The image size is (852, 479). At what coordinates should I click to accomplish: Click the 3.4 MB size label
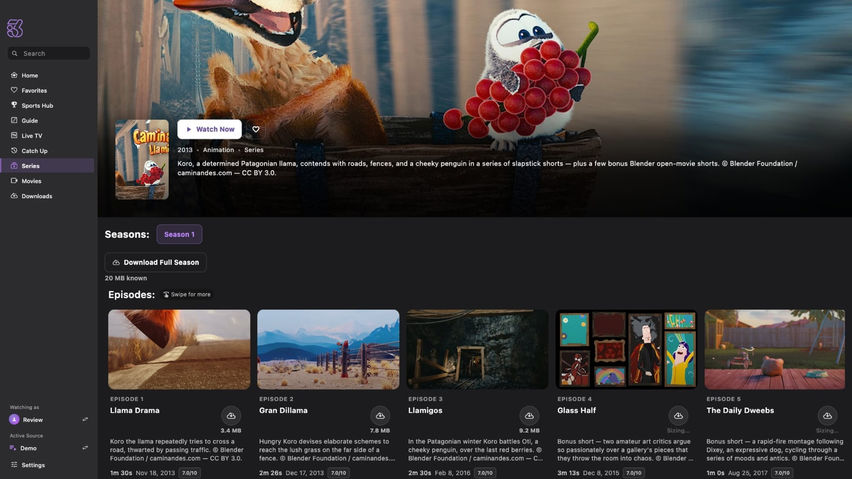tap(231, 431)
